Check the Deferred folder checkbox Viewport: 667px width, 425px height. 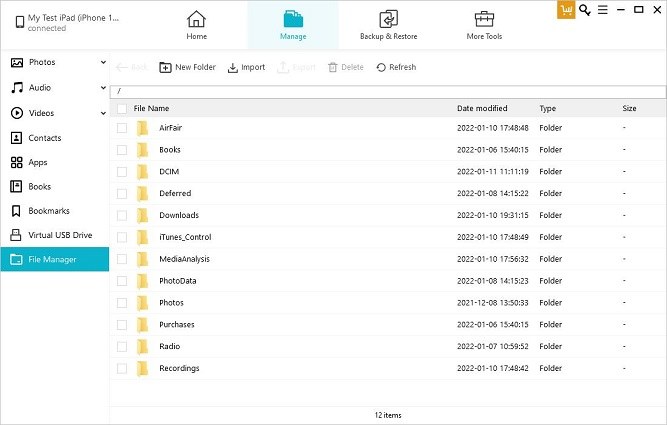(122, 194)
